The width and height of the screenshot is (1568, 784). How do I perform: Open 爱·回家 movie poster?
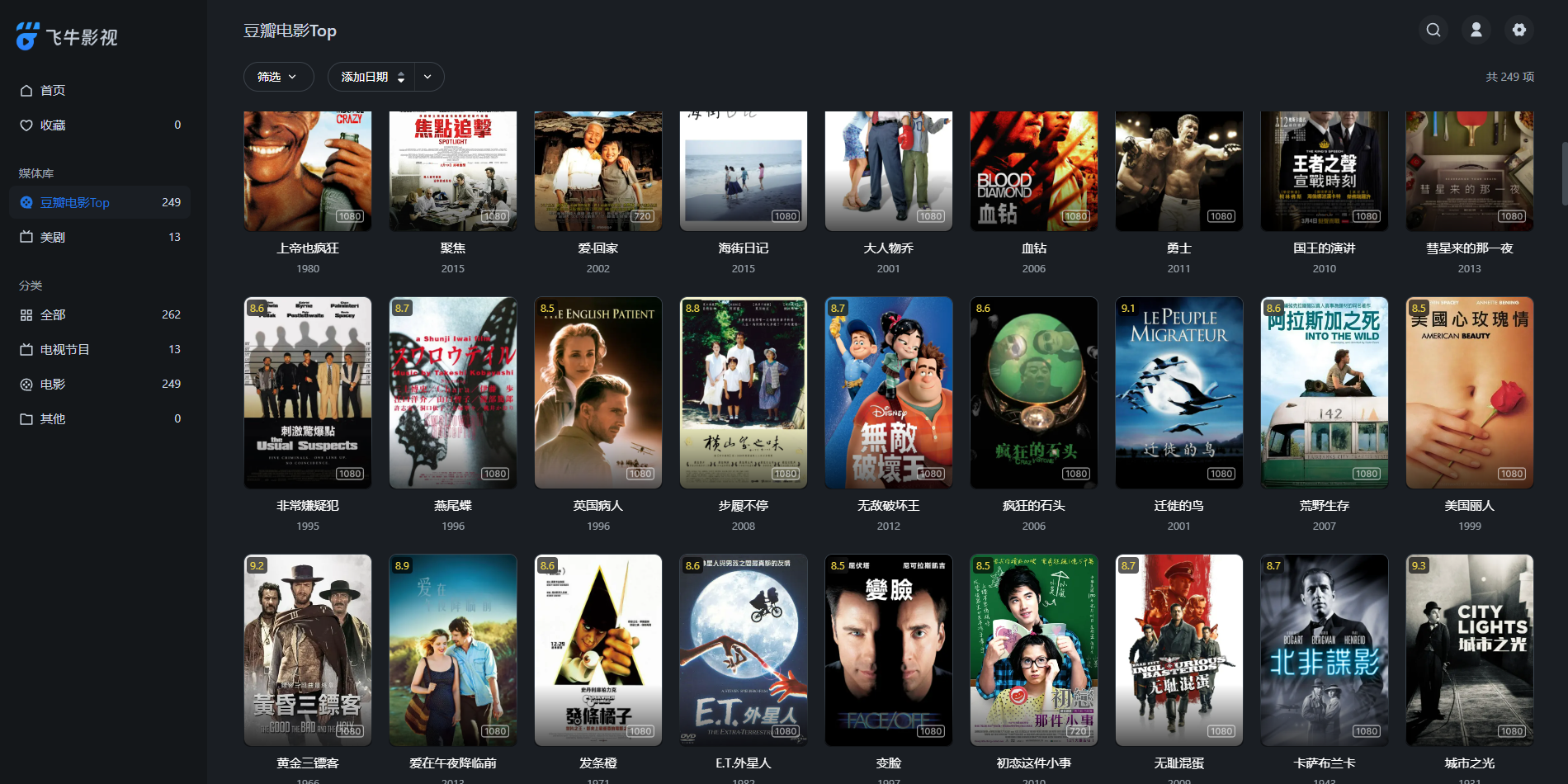click(x=598, y=171)
